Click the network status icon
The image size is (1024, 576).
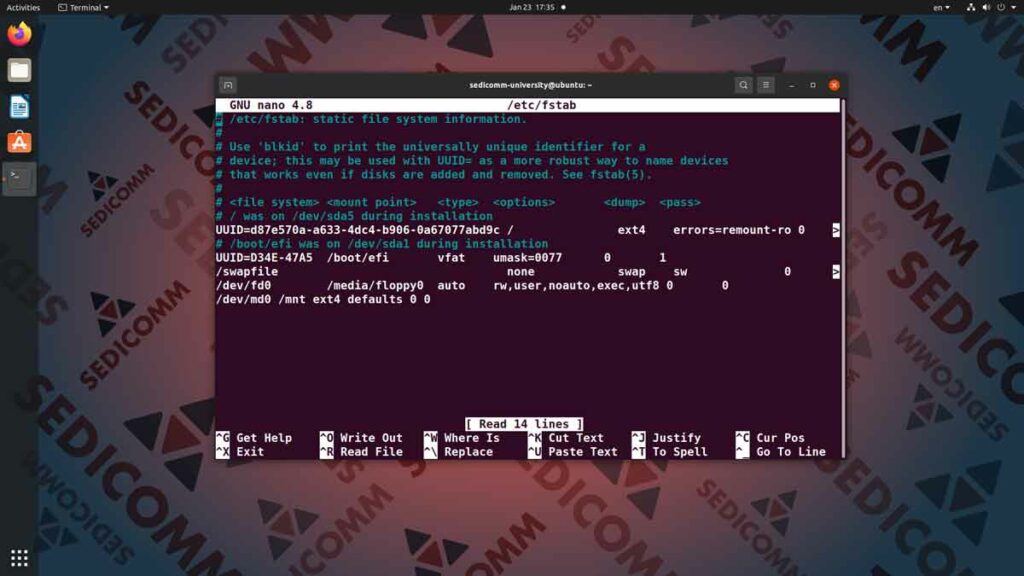click(x=970, y=7)
